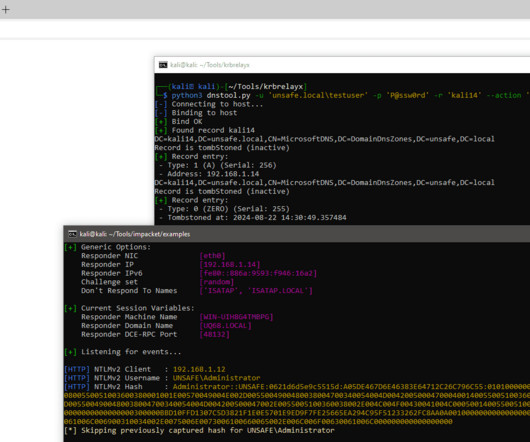530x442 pixels.
Task: Click 'Connecting to host...' line
Action: [209, 104]
